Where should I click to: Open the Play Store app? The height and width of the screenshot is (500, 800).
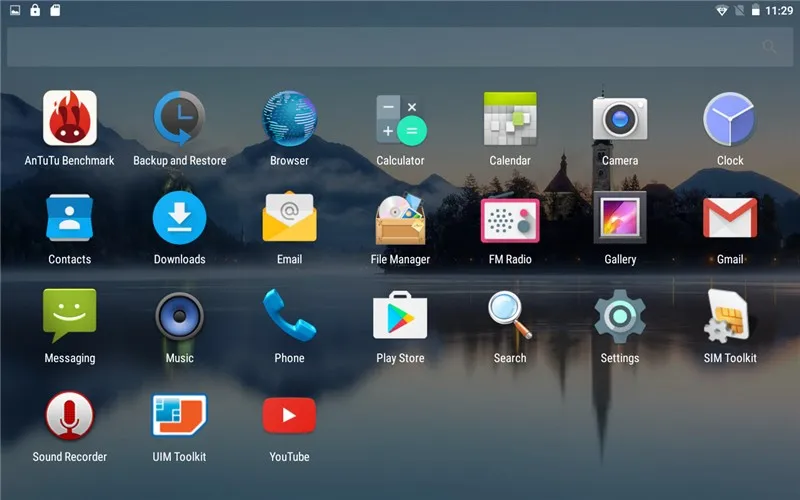tap(401, 315)
